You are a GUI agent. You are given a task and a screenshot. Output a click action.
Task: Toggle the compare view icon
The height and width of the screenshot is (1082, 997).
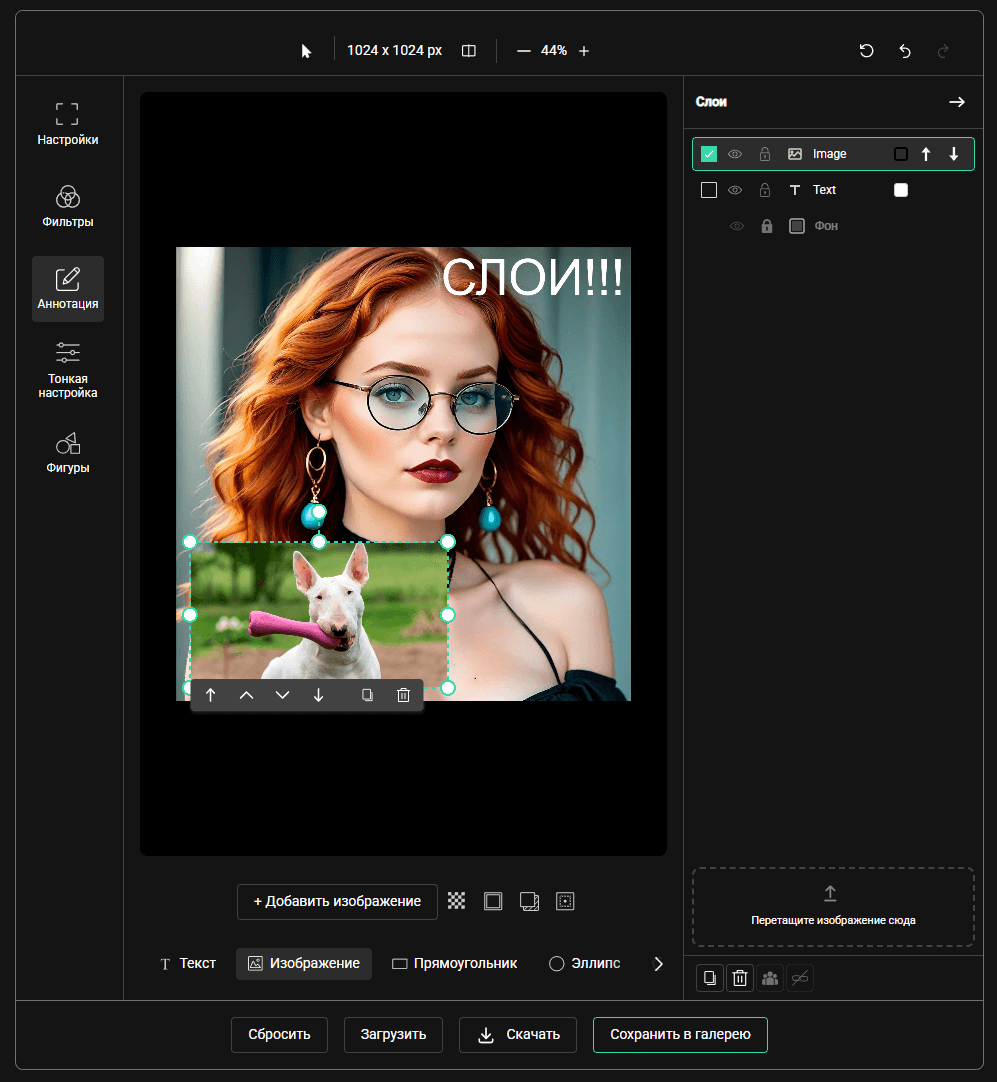tap(468, 51)
